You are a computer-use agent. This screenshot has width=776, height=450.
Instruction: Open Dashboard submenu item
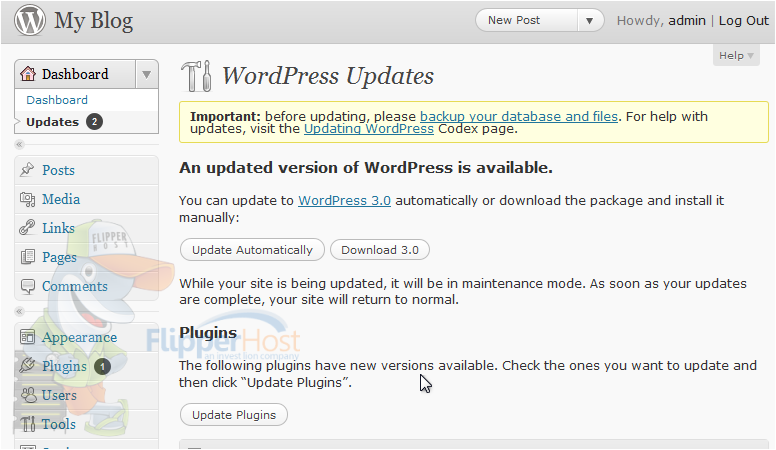tap(57, 100)
